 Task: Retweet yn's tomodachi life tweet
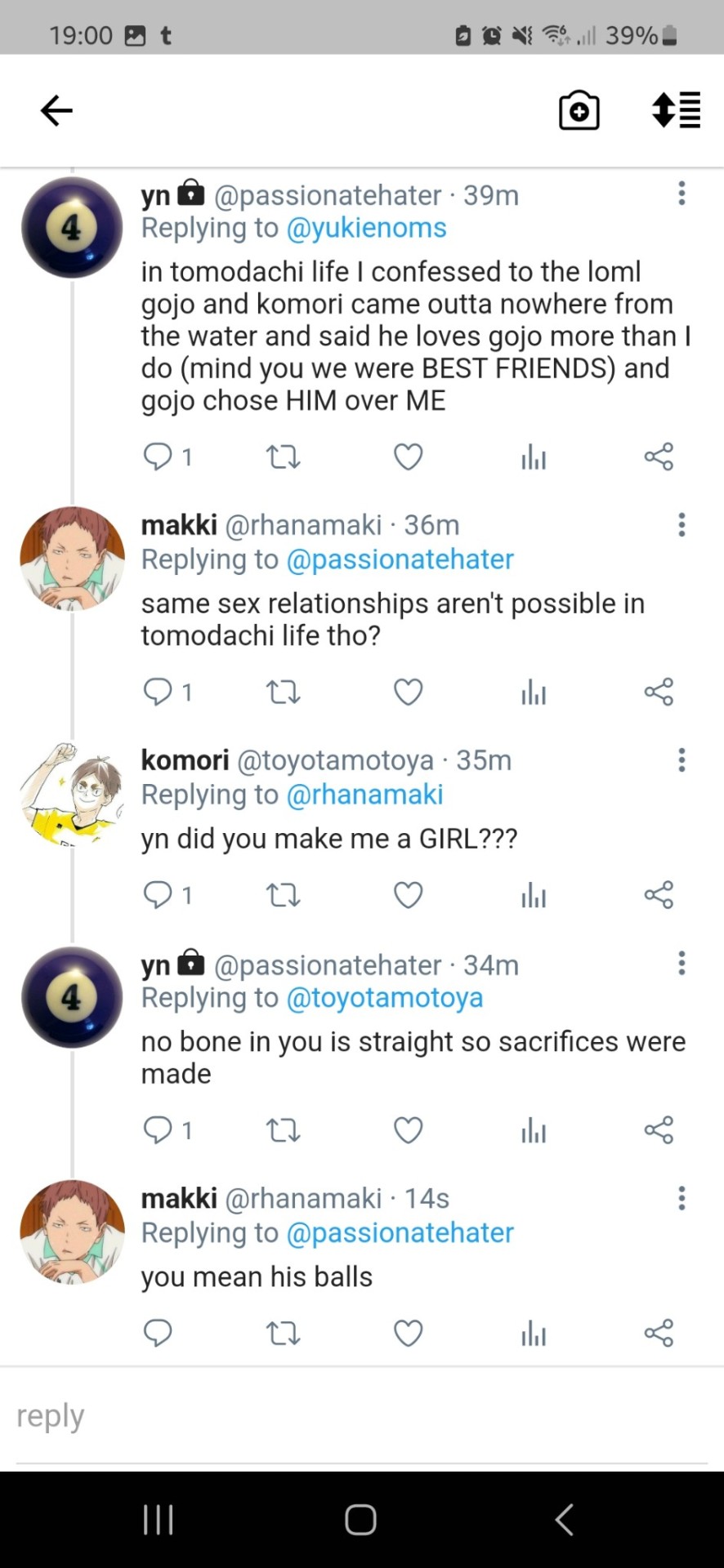(284, 457)
